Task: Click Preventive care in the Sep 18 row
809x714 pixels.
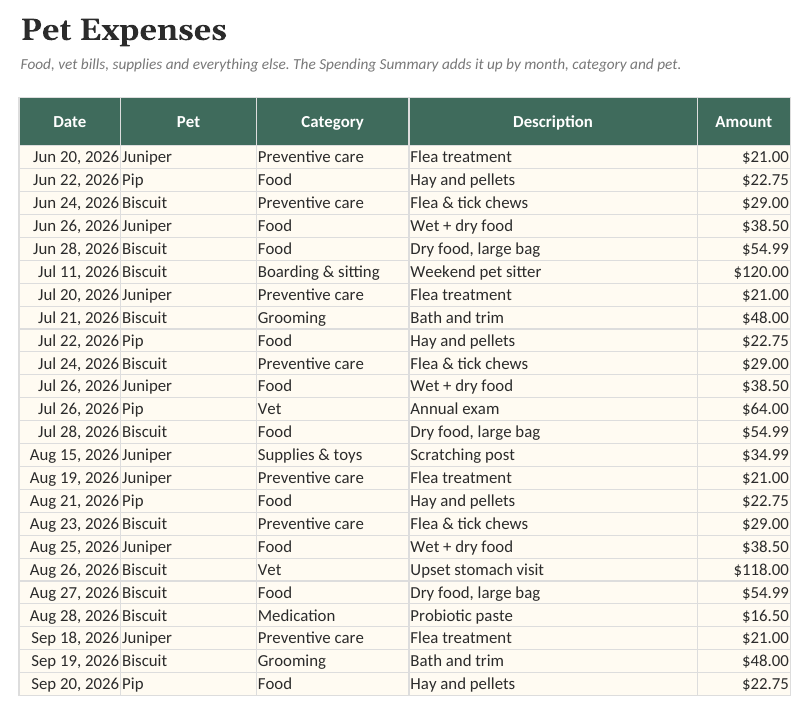Action: (332, 638)
